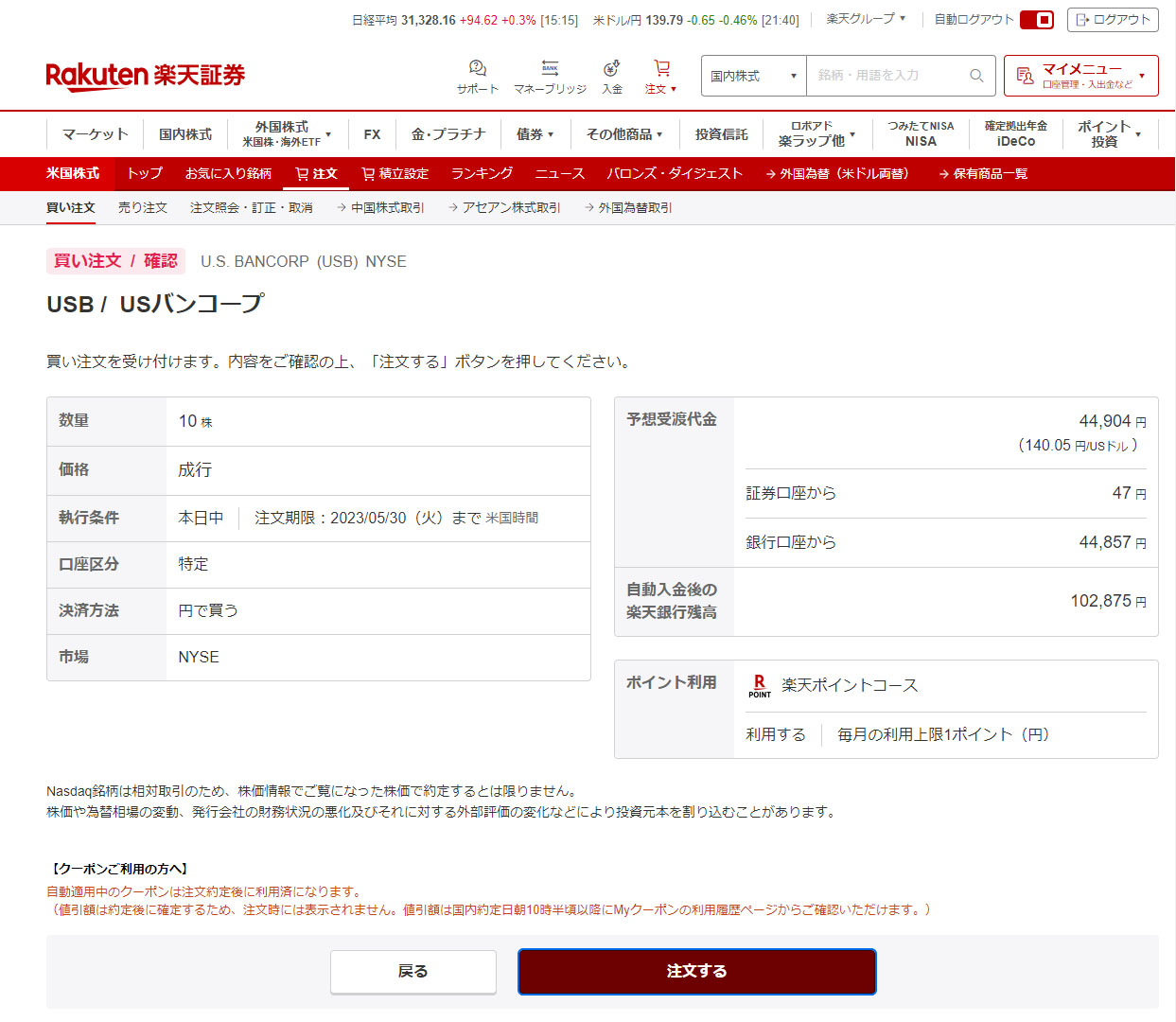Click the マイメニュー account icon
Viewport: 1176px width, 1022px height.
coord(1025,76)
